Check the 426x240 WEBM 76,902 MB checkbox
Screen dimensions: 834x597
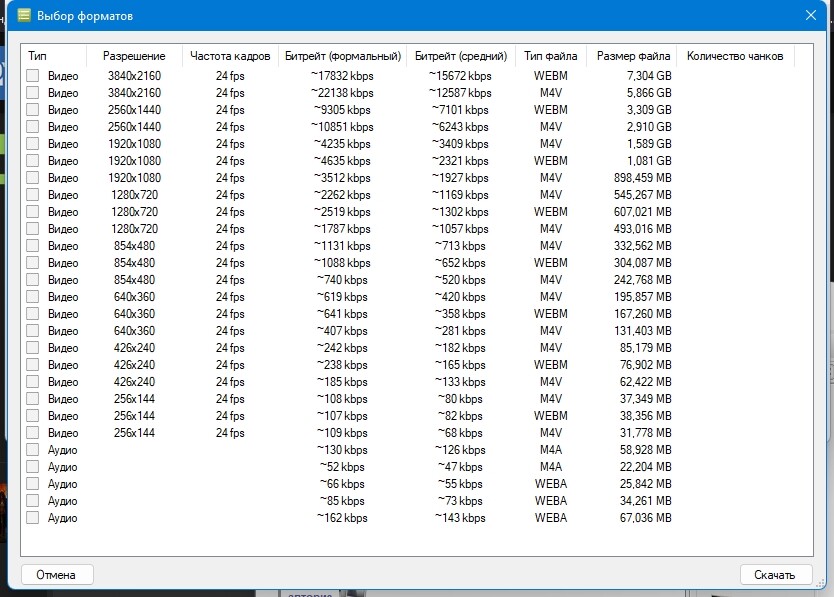32,364
